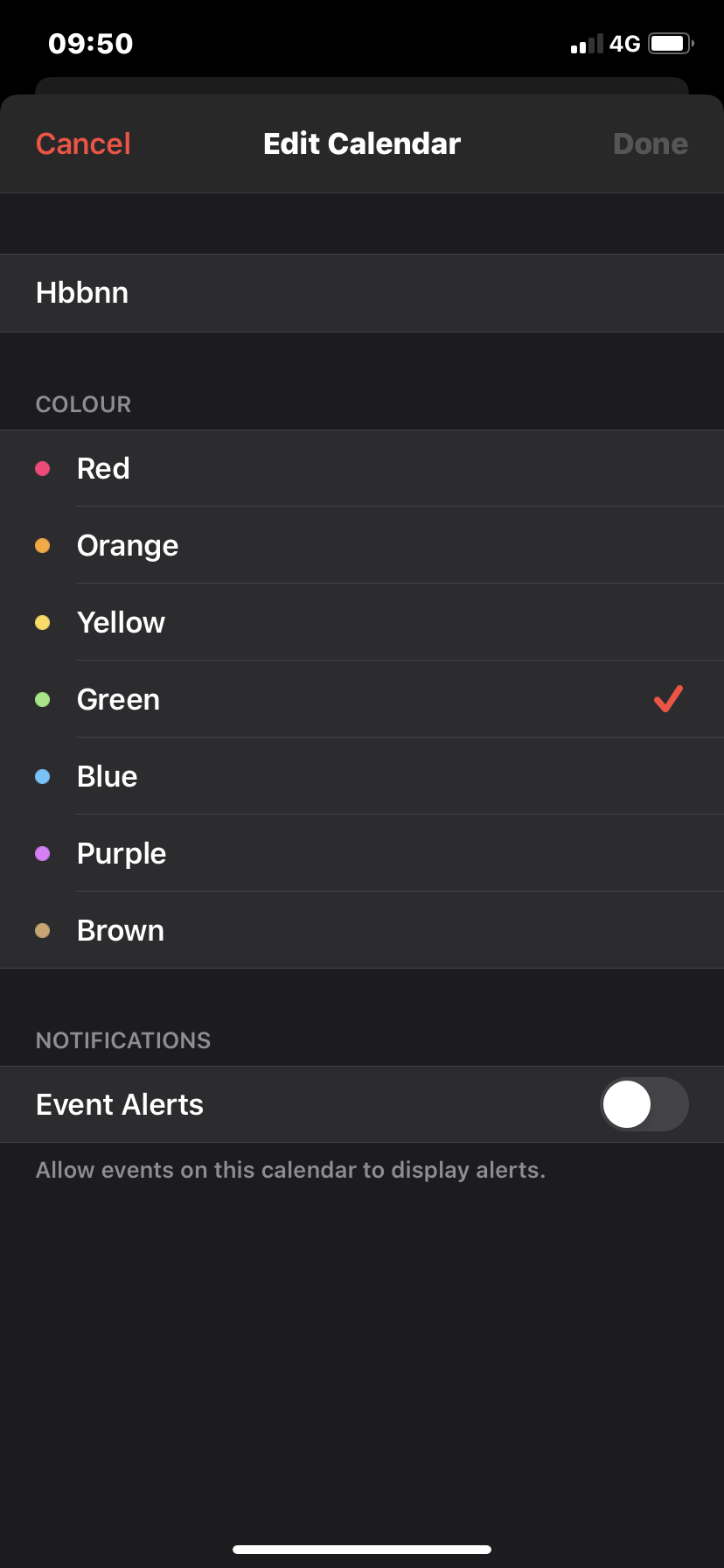The width and height of the screenshot is (724, 1568).
Task: Tap the orange colour dot
Action: [x=42, y=545]
